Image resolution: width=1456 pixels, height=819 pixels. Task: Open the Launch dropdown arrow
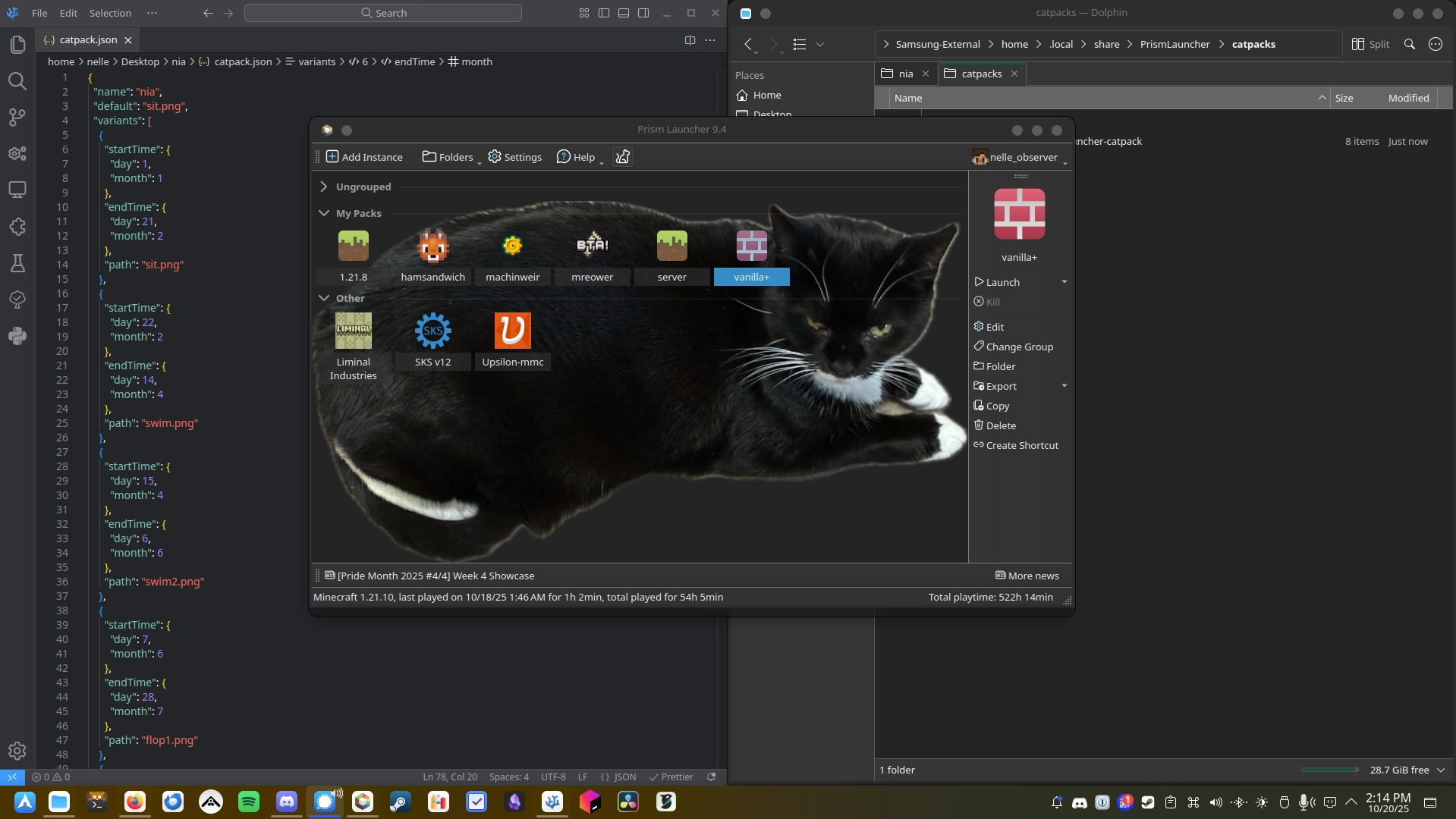[x=1064, y=282]
